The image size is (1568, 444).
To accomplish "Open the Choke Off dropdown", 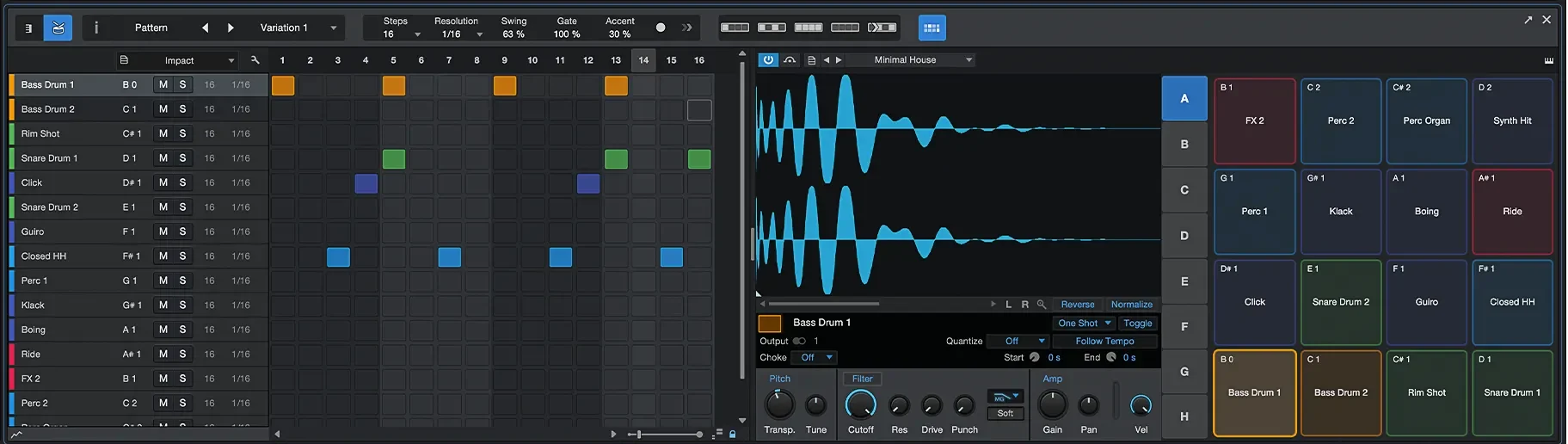I will coord(815,357).
